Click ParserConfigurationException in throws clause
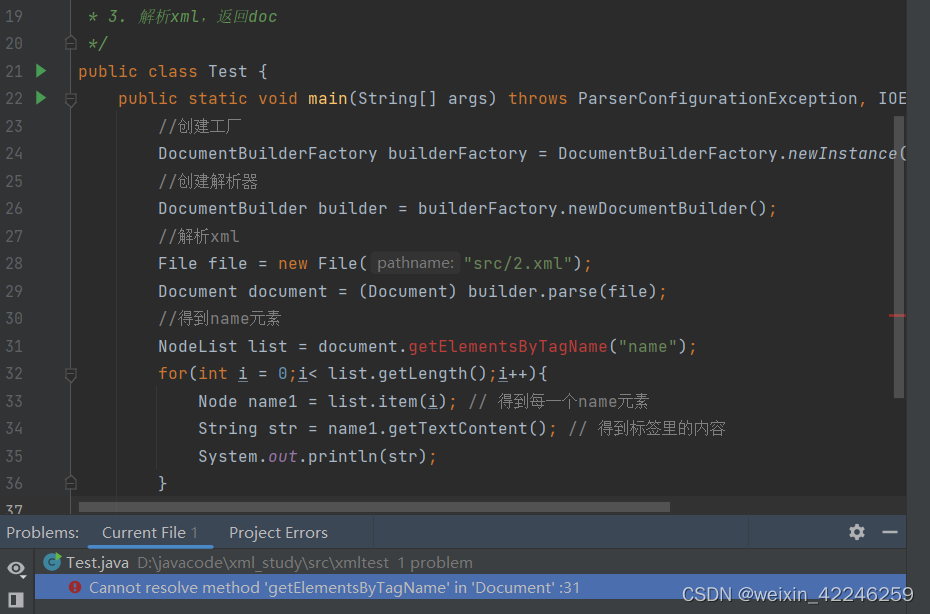The width and height of the screenshot is (930, 614). pos(718,98)
